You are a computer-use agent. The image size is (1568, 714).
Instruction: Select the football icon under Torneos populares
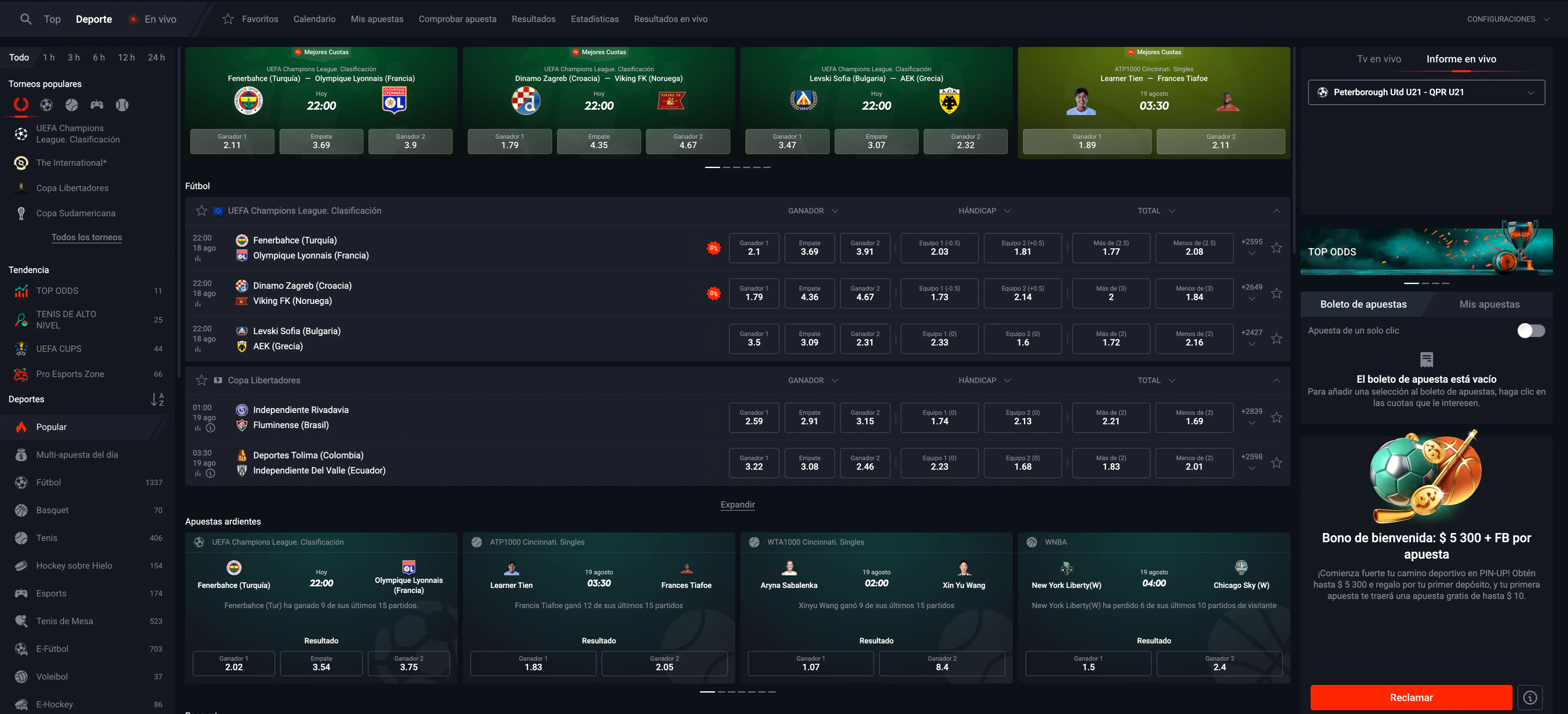click(46, 105)
